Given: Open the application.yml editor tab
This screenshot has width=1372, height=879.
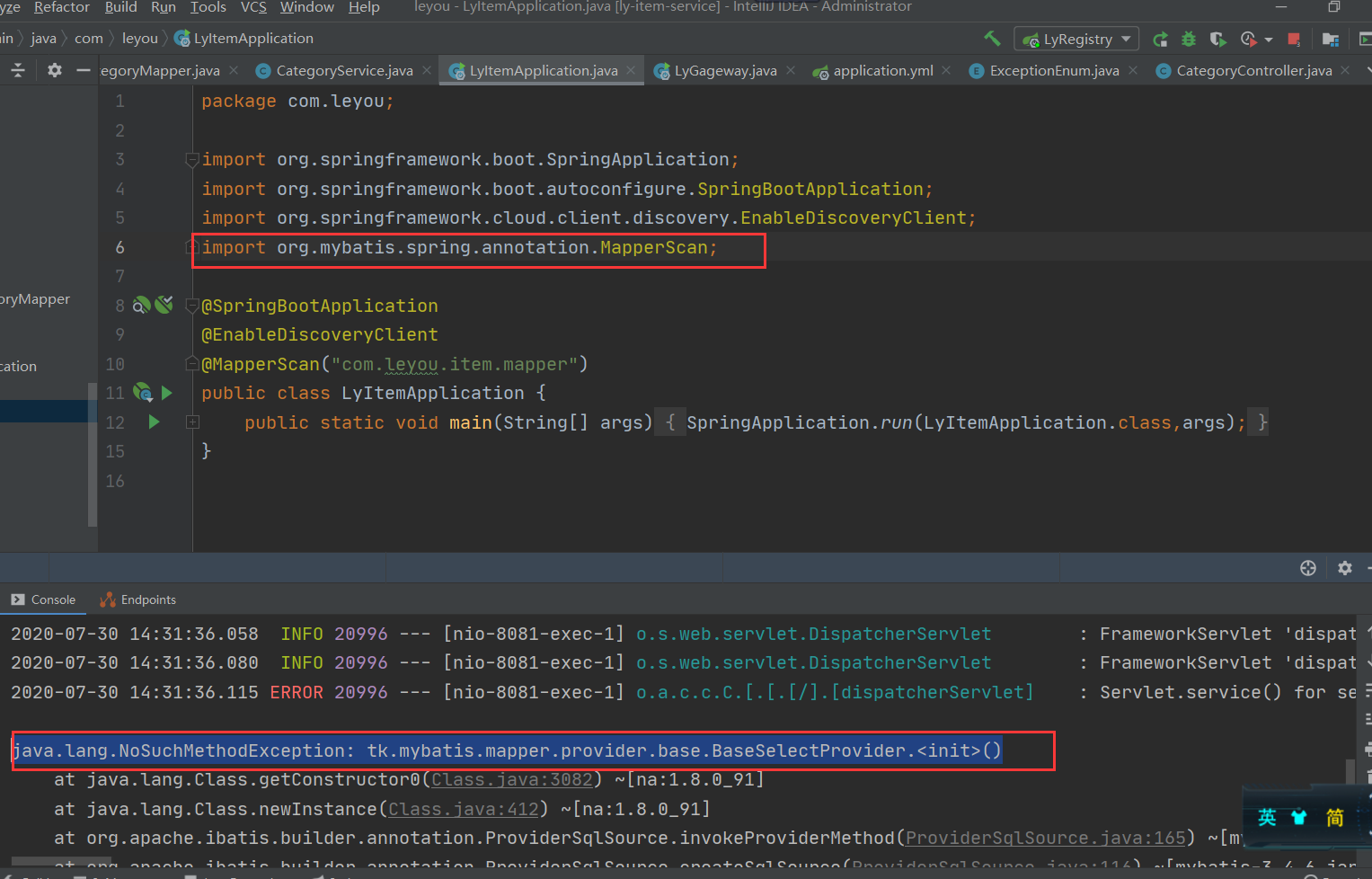Looking at the screenshot, I should [882, 71].
